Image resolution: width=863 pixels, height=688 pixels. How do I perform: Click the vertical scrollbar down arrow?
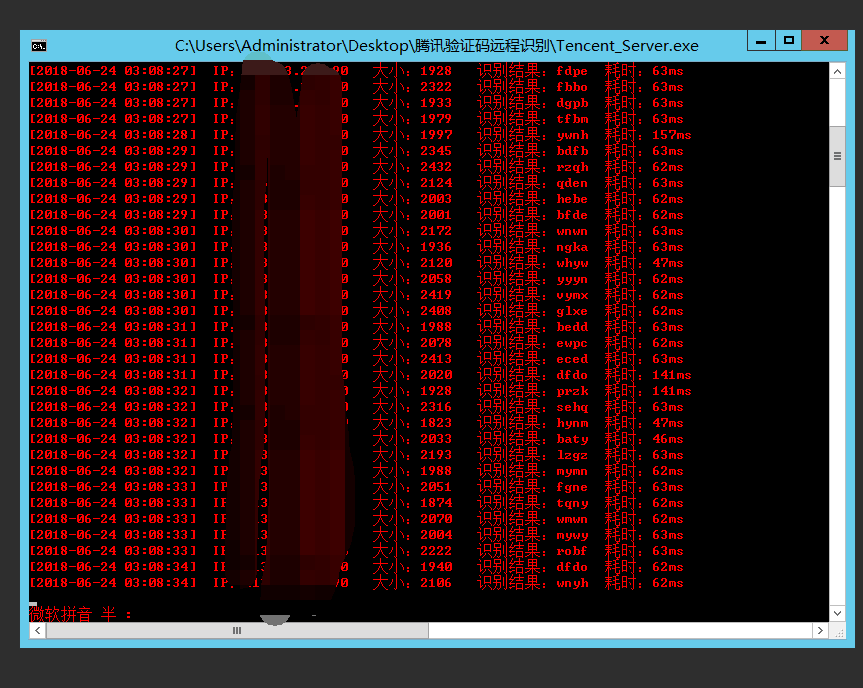[x=837, y=613]
